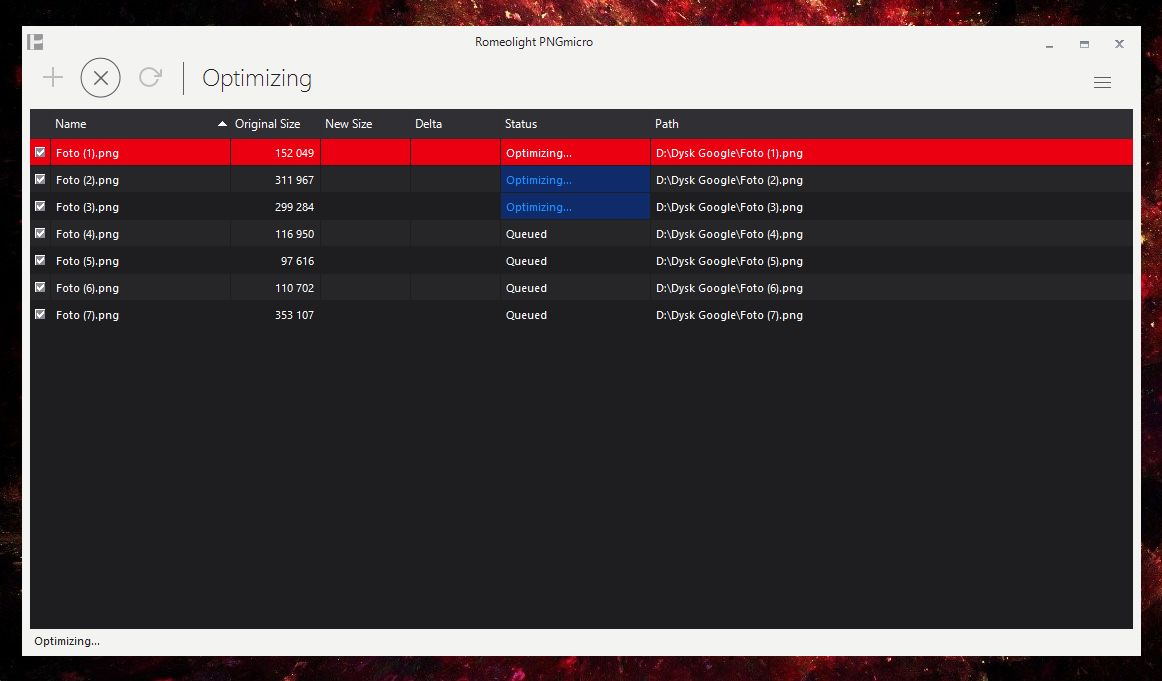This screenshot has width=1162, height=681.
Task: Click the Romeolight PNGmicro title text
Action: (x=534, y=42)
